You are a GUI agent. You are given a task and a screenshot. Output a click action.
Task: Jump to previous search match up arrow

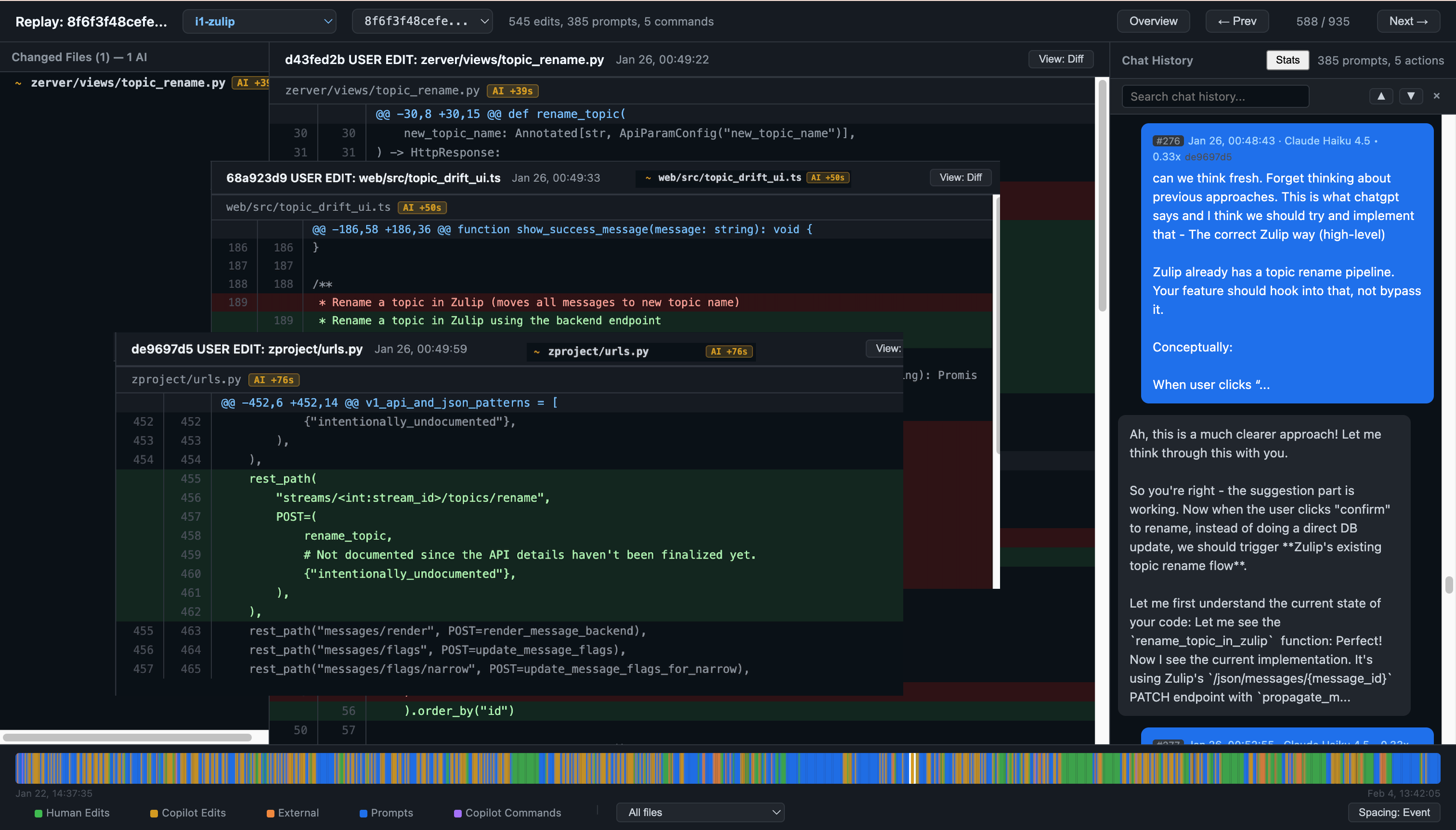[1381, 96]
